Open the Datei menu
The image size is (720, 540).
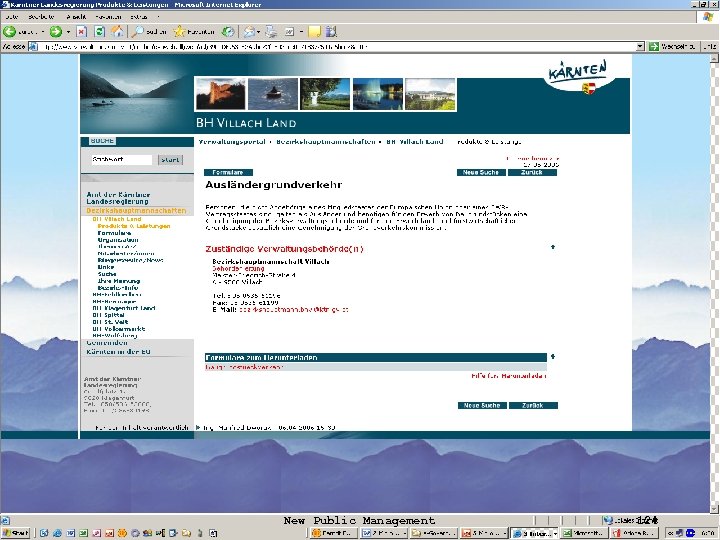12,17
